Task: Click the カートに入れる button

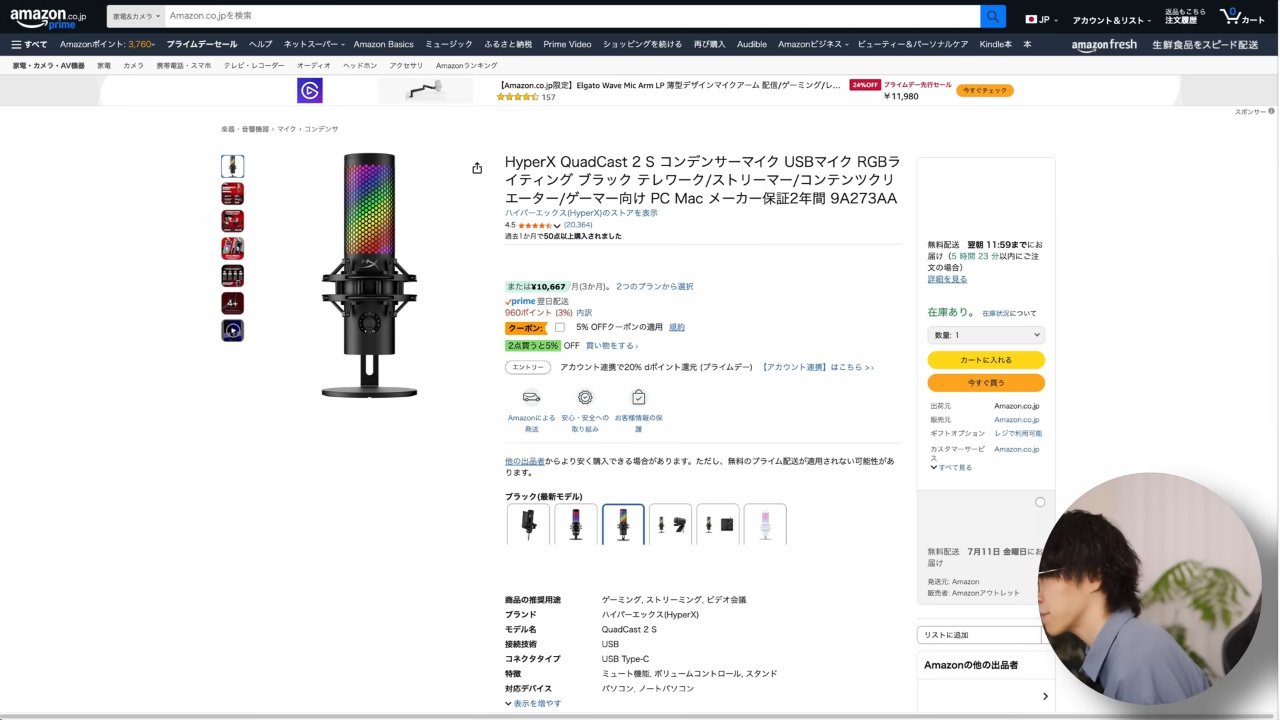Action: coord(986,360)
